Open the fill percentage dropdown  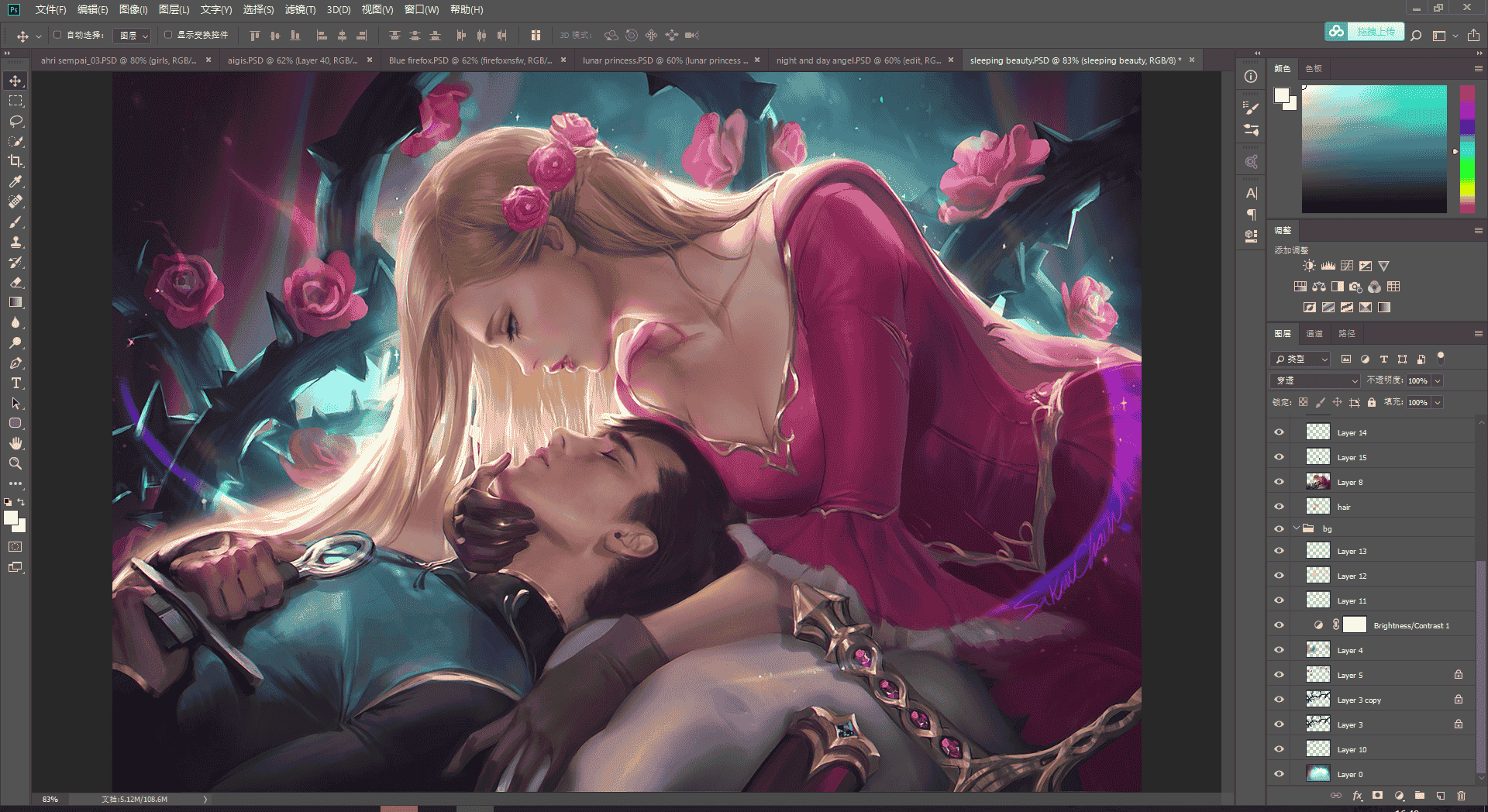click(1438, 402)
